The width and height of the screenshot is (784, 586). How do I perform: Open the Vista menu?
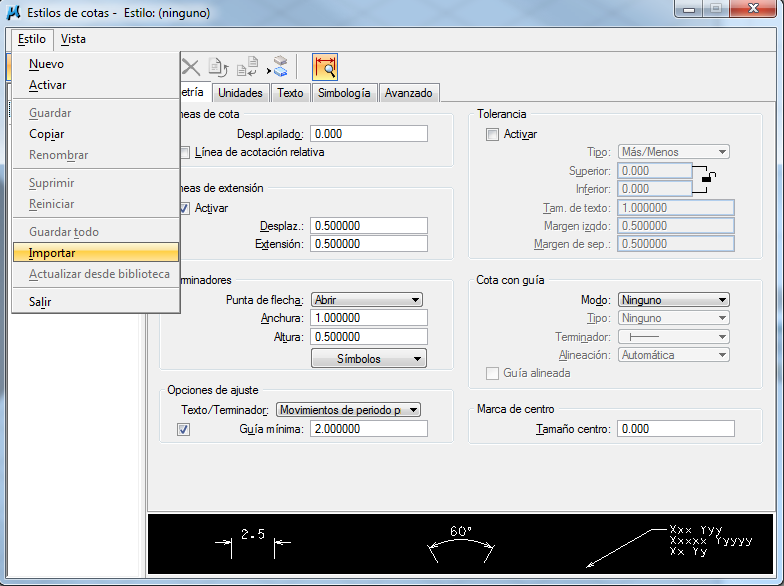coord(73,39)
